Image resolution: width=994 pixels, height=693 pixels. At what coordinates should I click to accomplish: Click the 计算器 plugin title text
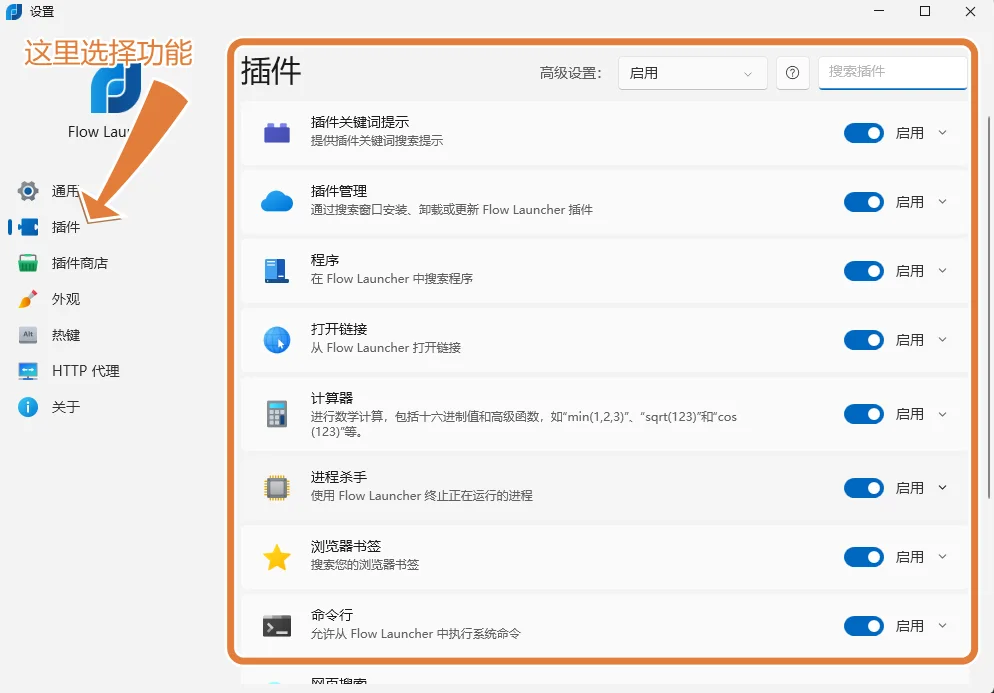click(332, 398)
